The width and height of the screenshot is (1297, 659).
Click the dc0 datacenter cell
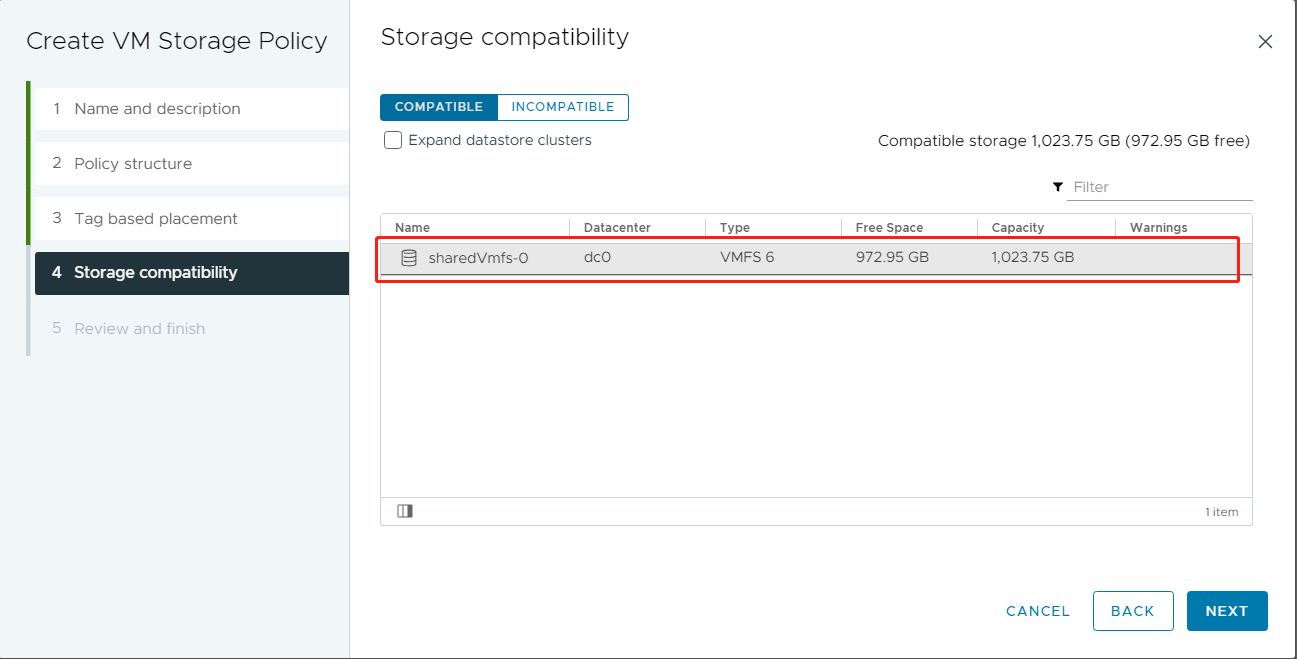pyautogui.click(x=597, y=258)
